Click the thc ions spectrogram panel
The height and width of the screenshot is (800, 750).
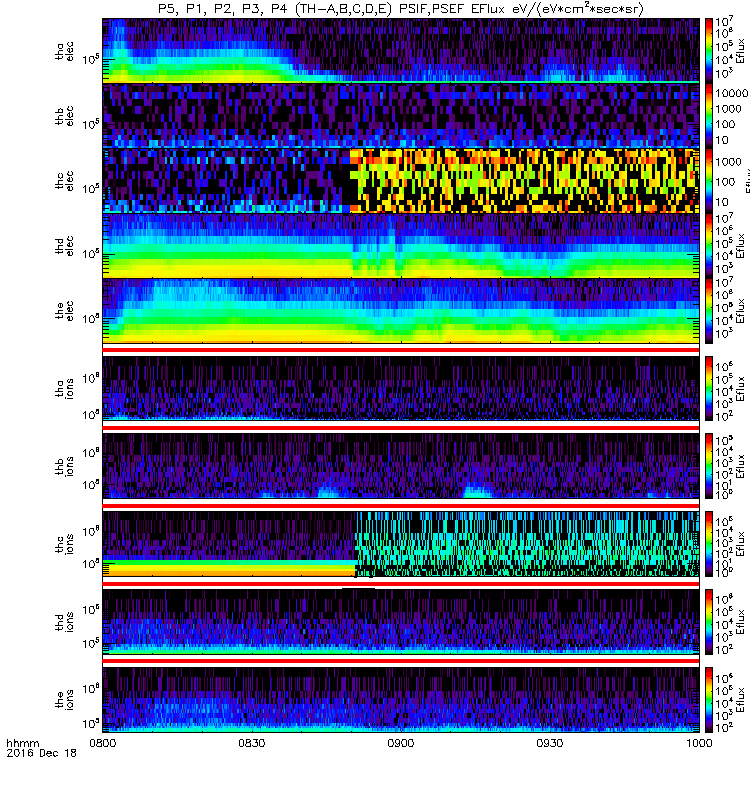pyautogui.click(x=401, y=544)
